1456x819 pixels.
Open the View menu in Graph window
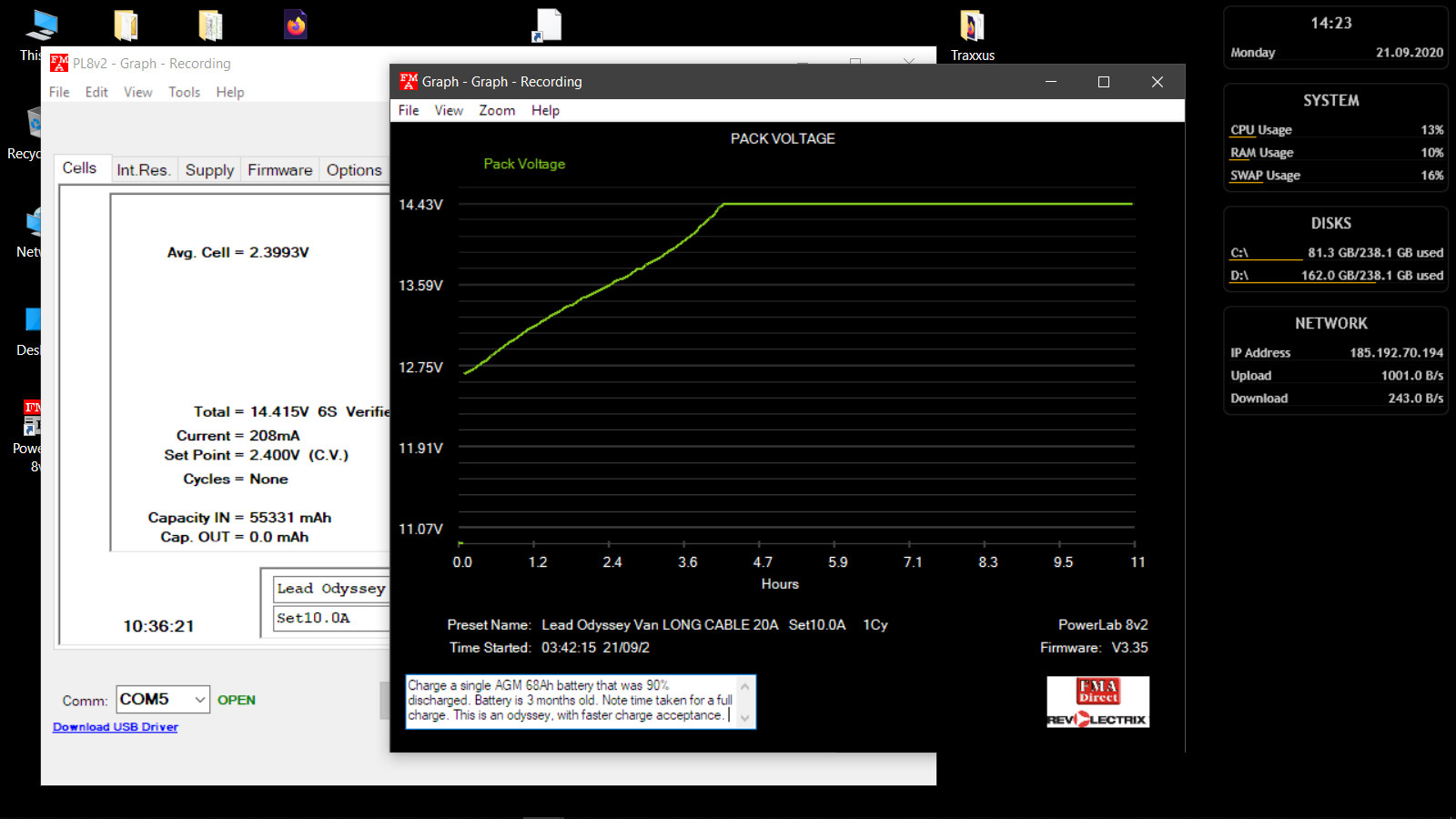(x=449, y=110)
